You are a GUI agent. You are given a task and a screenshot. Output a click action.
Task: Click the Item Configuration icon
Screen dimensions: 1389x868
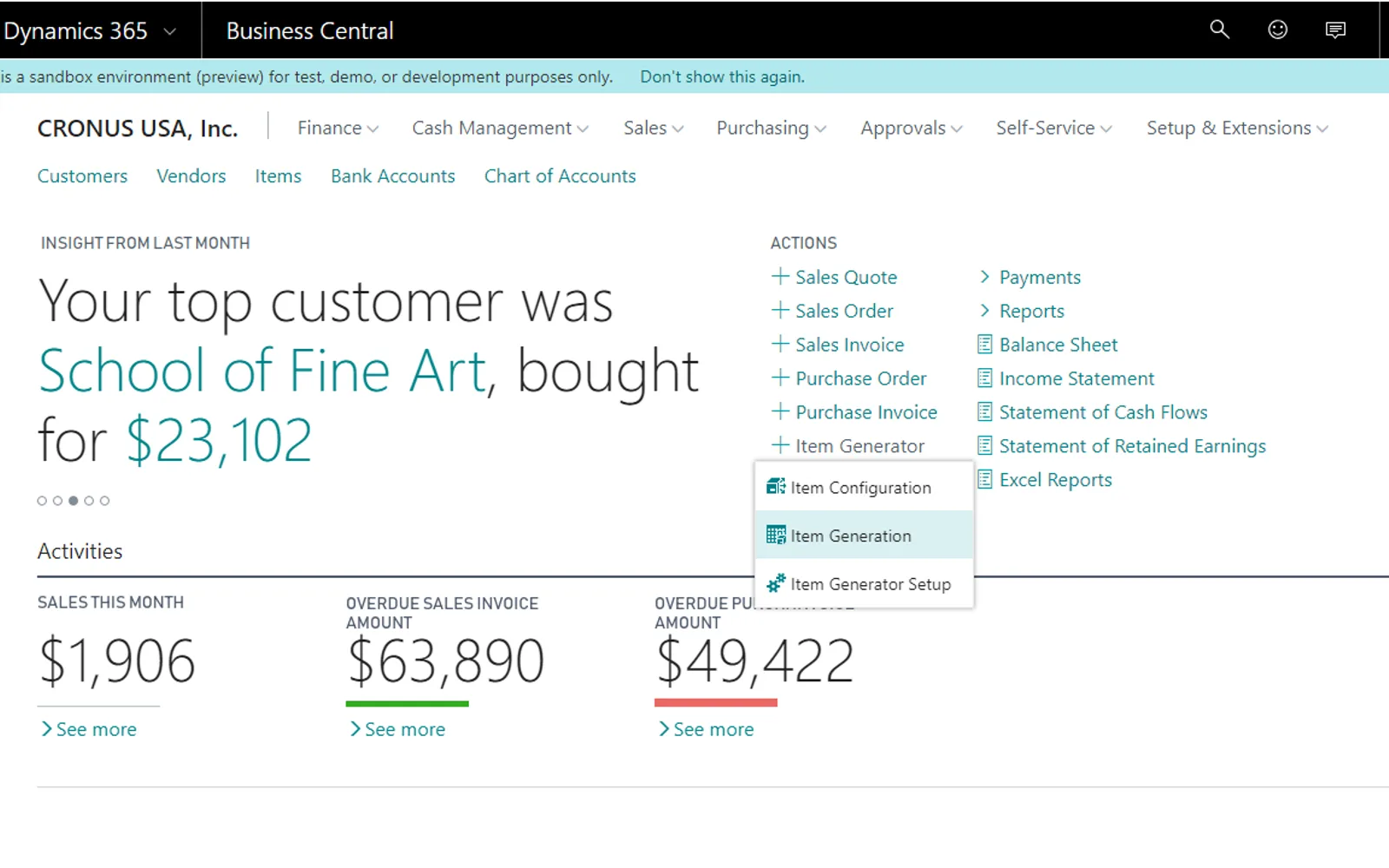tap(776, 487)
